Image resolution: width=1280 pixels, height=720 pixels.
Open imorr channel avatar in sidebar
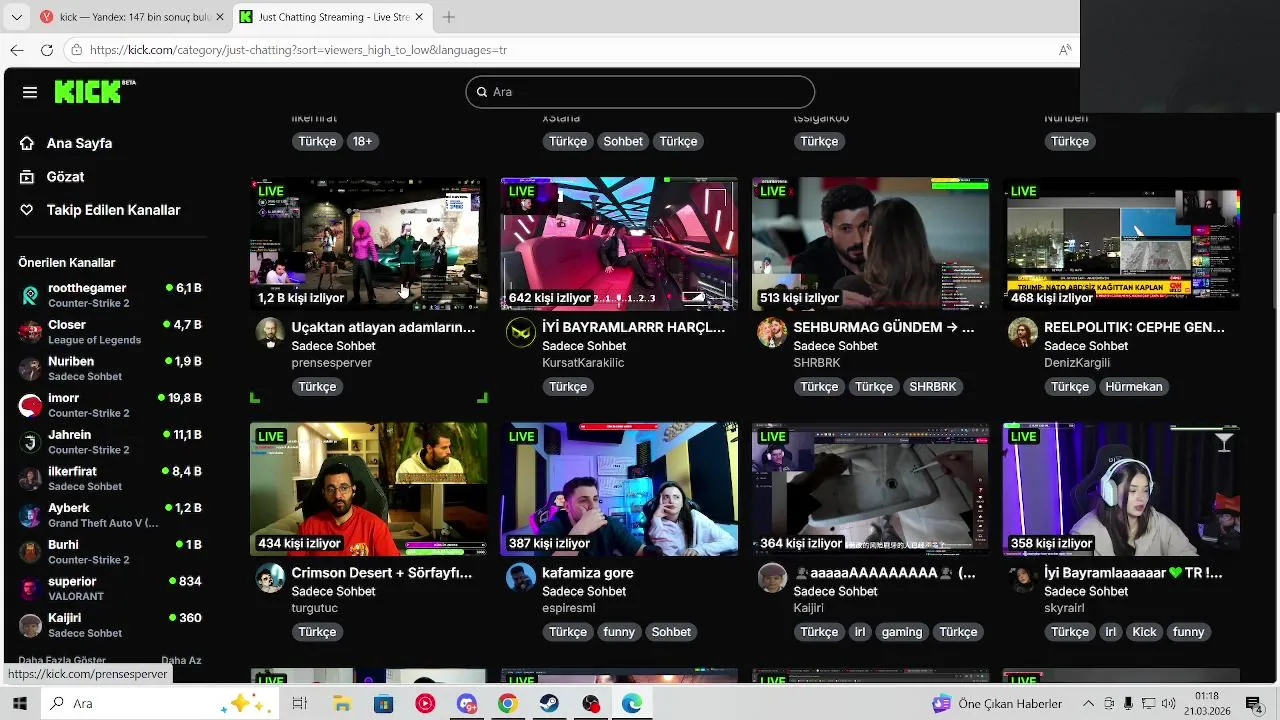(x=31, y=405)
